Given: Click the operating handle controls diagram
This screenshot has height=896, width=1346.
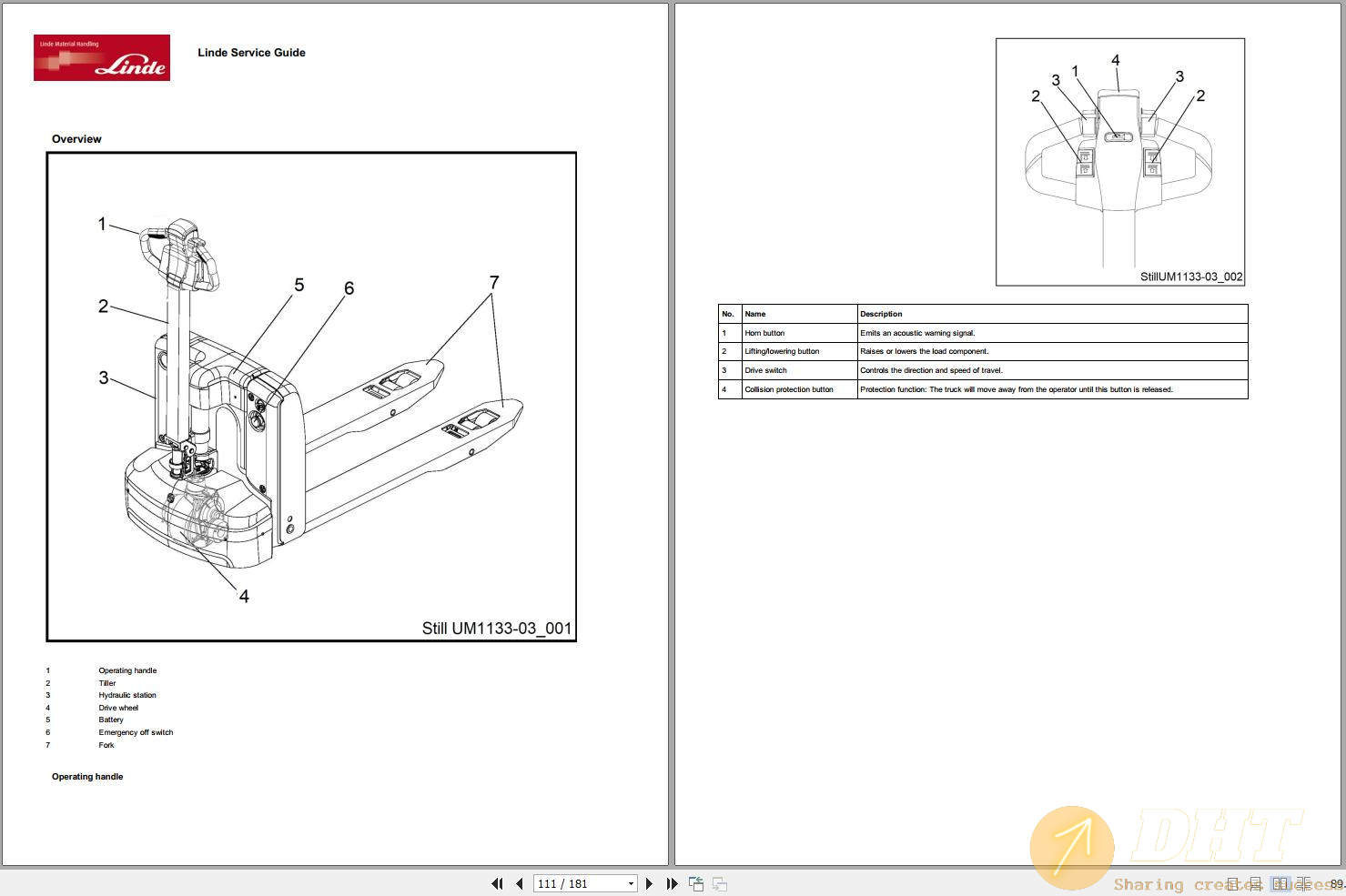Looking at the screenshot, I should 1120,162.
